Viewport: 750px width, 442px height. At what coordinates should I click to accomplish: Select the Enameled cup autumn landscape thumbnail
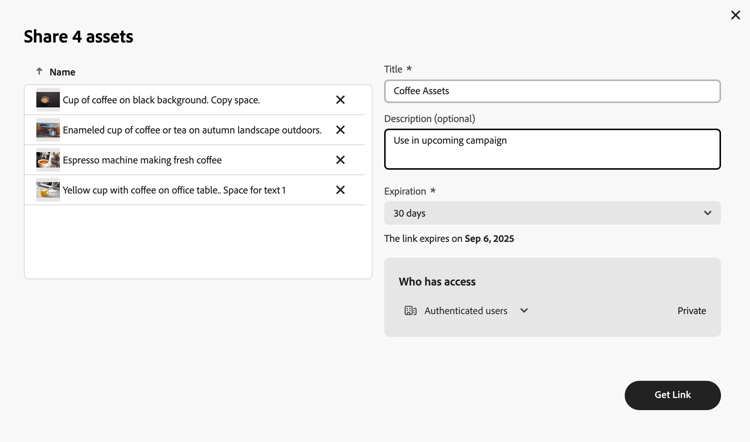[48, 130]
